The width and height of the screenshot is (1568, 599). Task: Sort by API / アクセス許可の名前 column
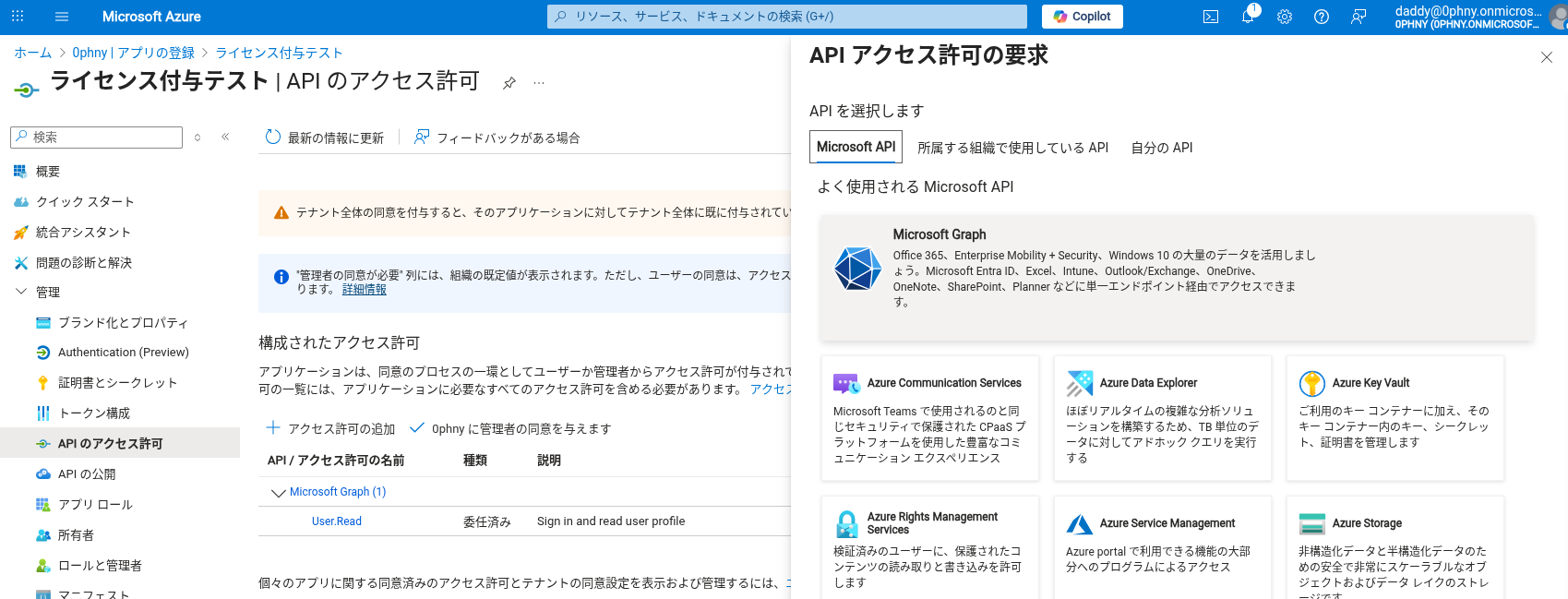pos(336,461)
